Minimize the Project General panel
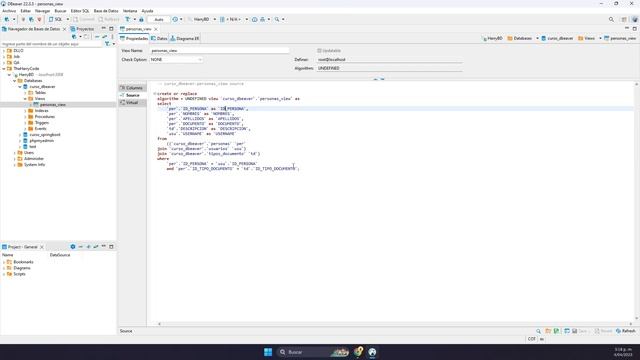This screenshot has width=640, height=360. [104, 247]
